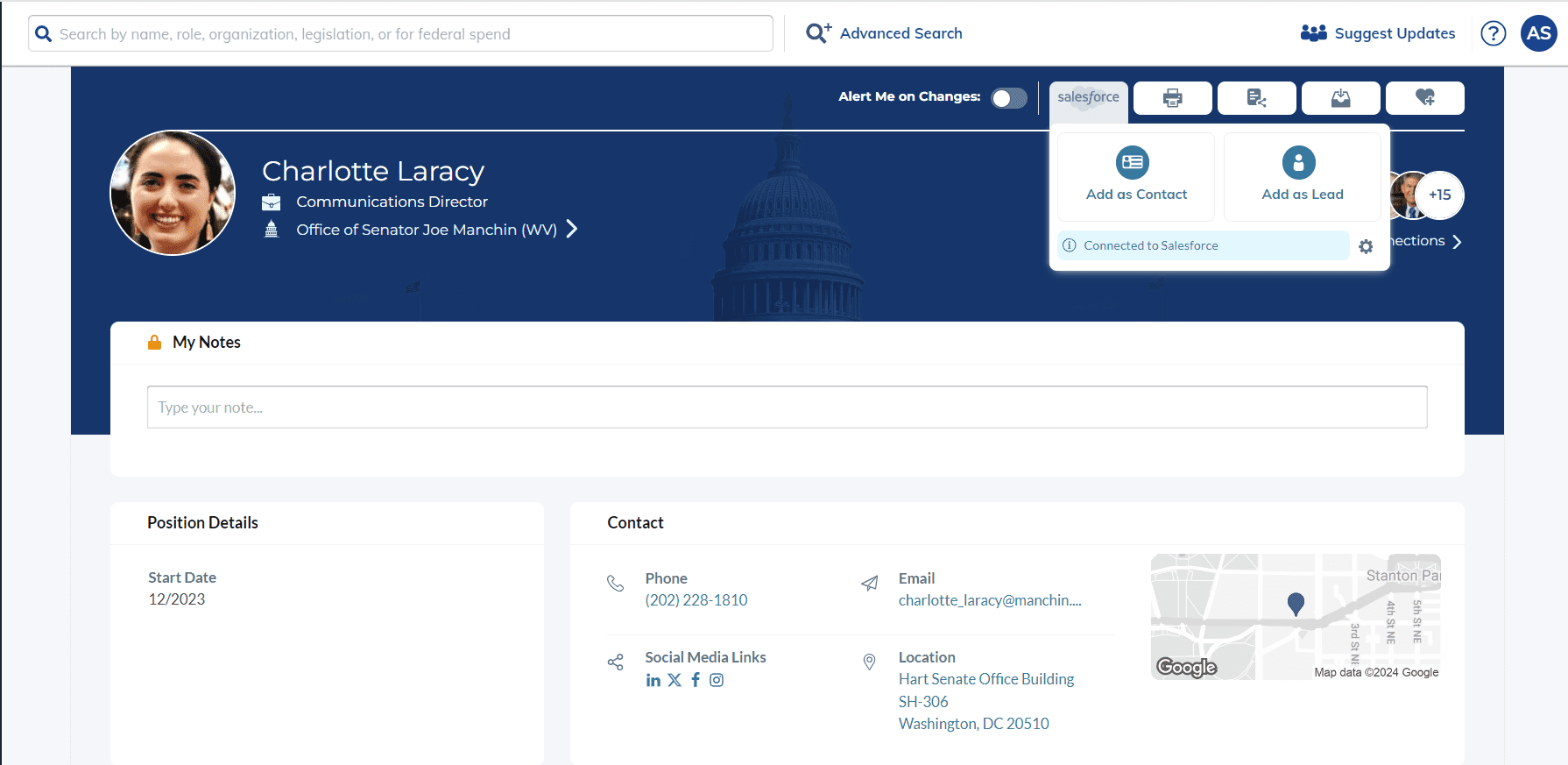Viewport: 1568px width, 765px height.
Task: Open Salesforce settings gear icon
Action: (x=1366, y=247)
